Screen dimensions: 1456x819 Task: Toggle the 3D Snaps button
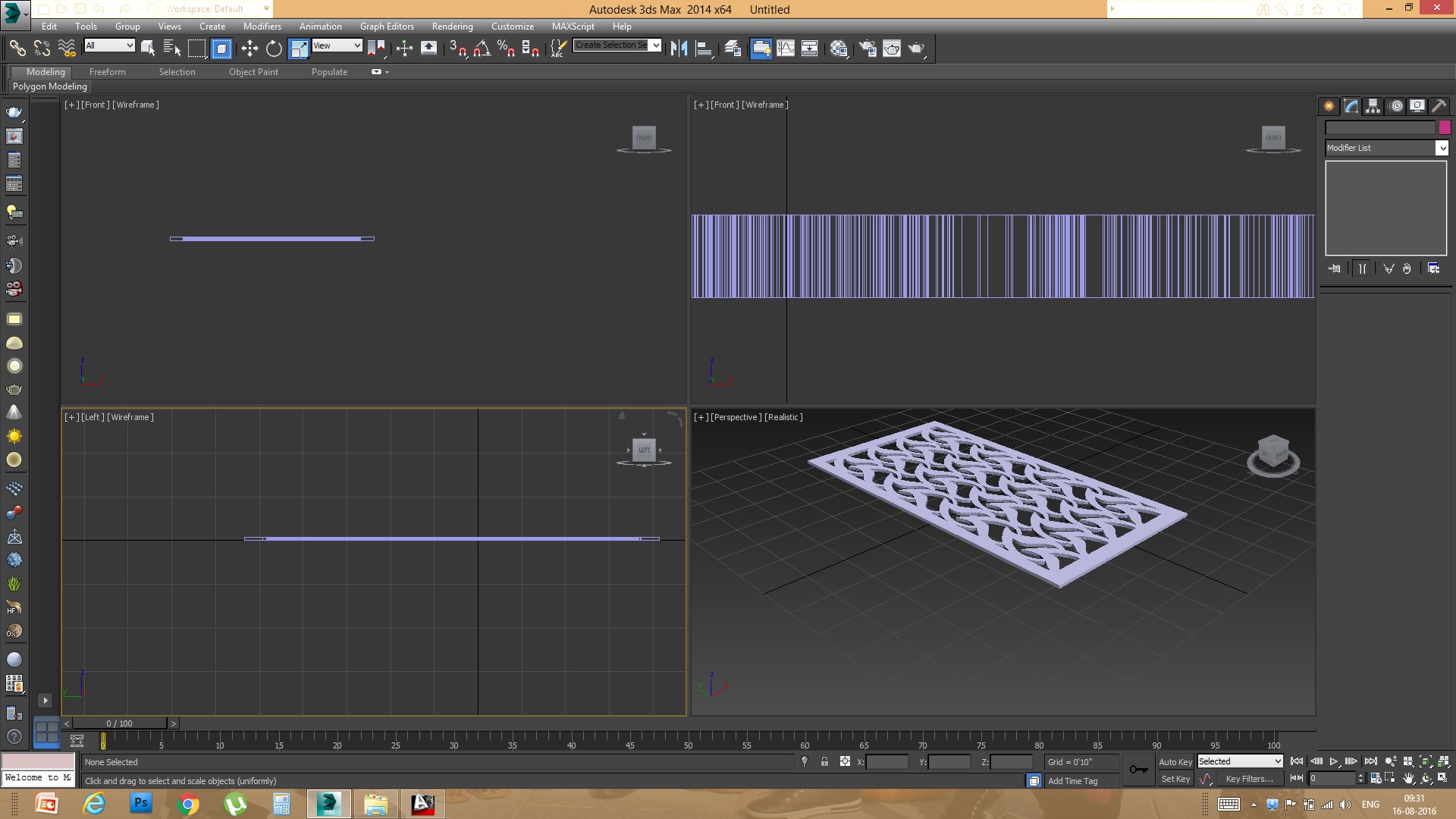click(x=457, y=49)
